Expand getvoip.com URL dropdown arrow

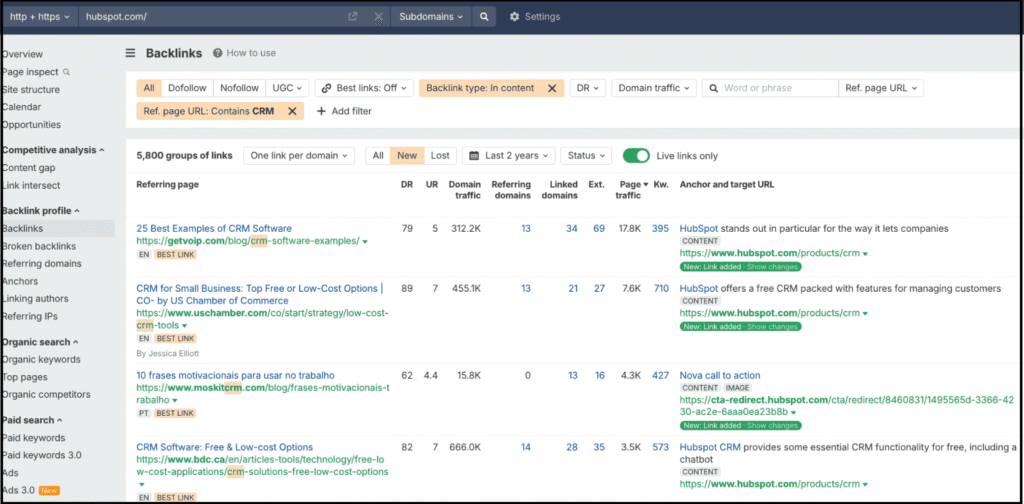pos(365,242)
